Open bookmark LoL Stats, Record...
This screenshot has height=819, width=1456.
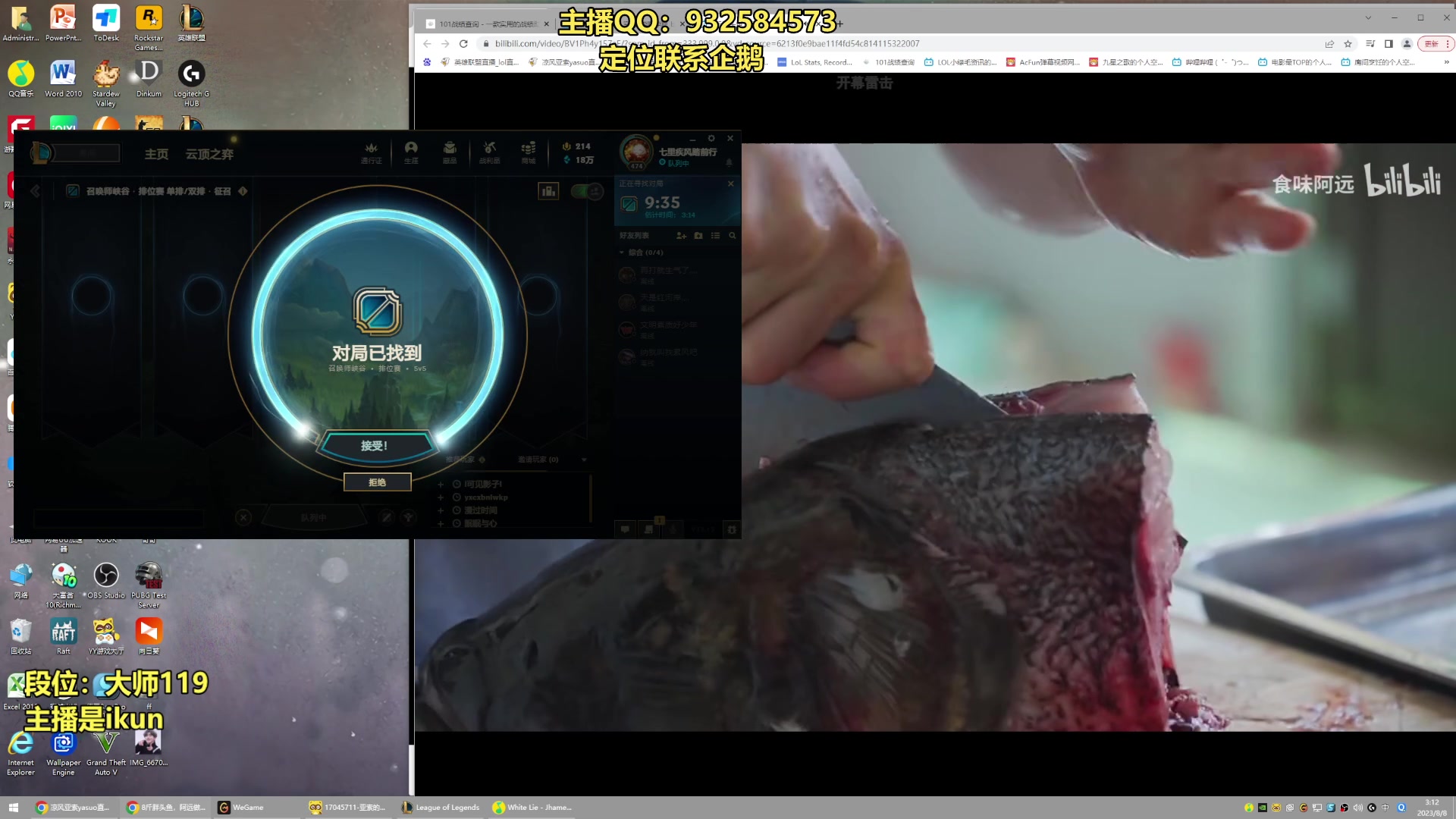coord(814,62)
